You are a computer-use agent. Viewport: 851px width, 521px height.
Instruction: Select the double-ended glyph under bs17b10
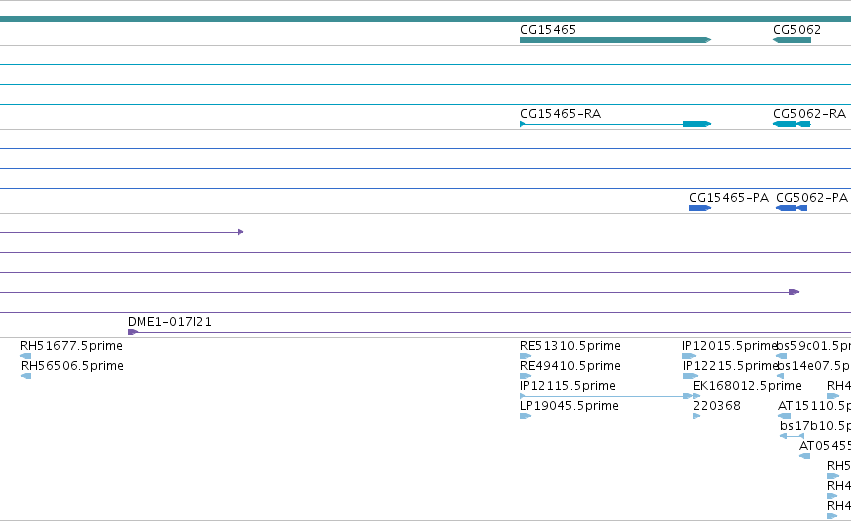pos(792,436)
